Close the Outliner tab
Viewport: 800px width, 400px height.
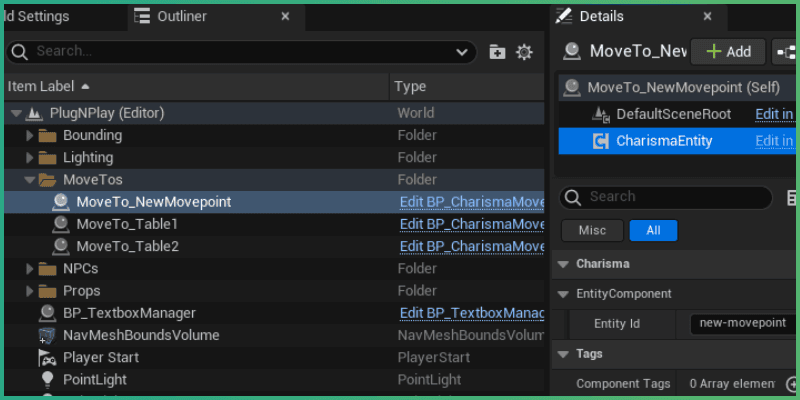(285, 17)
